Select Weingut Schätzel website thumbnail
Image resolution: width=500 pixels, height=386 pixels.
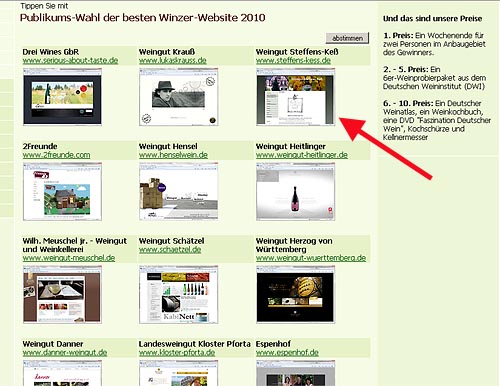click(x=179, y=295)
